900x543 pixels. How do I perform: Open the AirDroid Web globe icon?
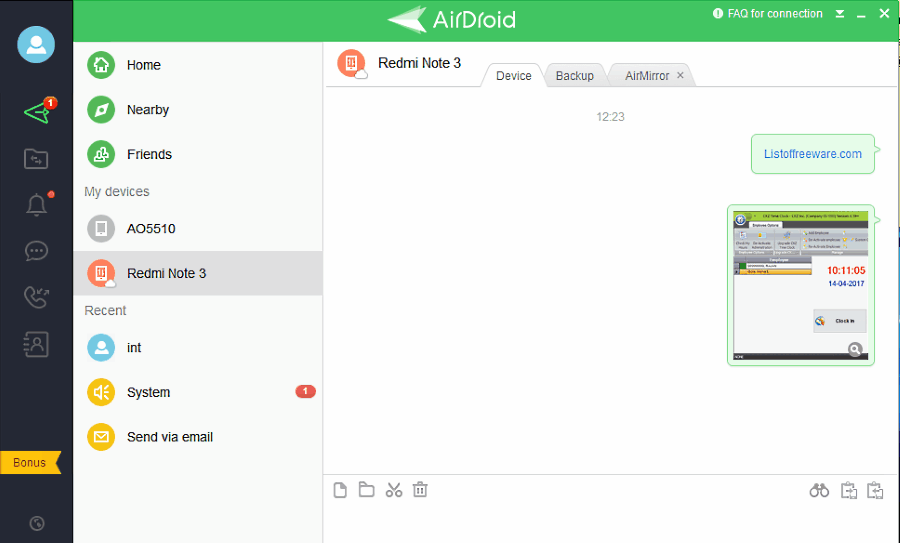pyautogui.click(x=37, y=523)
